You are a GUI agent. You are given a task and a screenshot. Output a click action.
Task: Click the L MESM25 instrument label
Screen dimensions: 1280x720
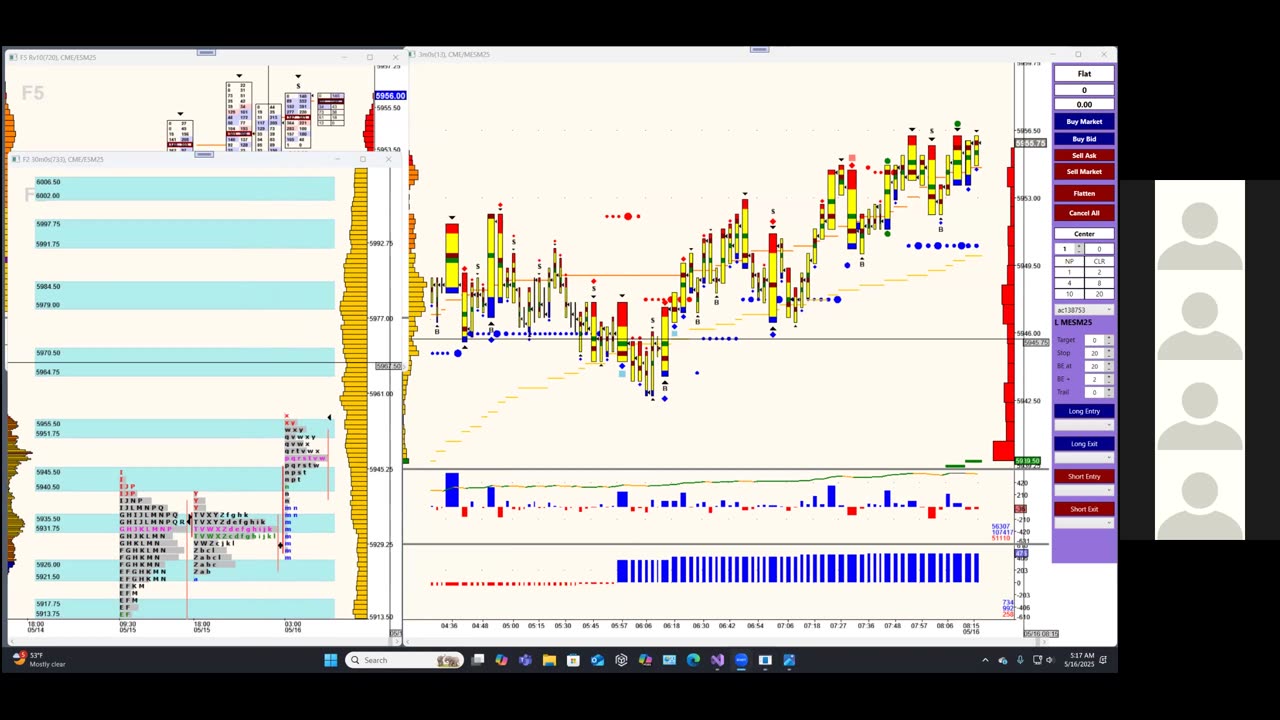(1074, 322)
